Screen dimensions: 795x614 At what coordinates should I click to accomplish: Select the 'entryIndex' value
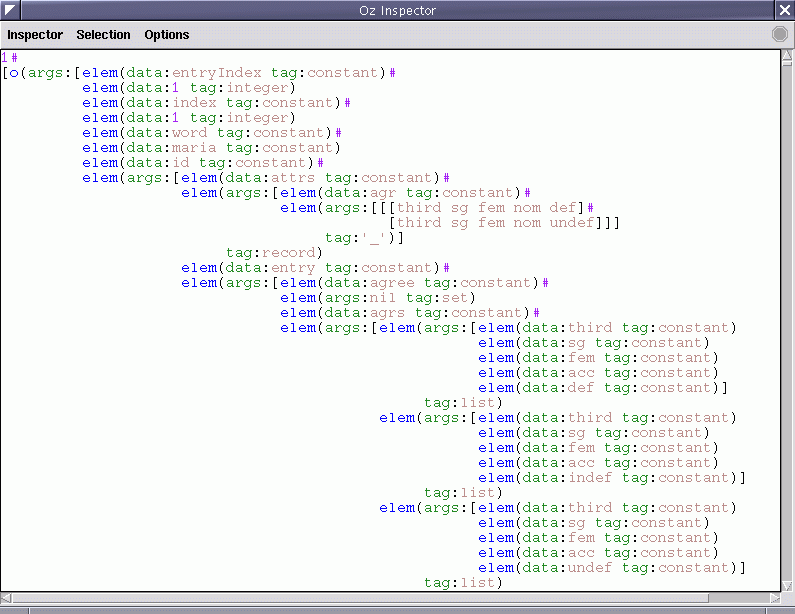[x=217, y=73]
